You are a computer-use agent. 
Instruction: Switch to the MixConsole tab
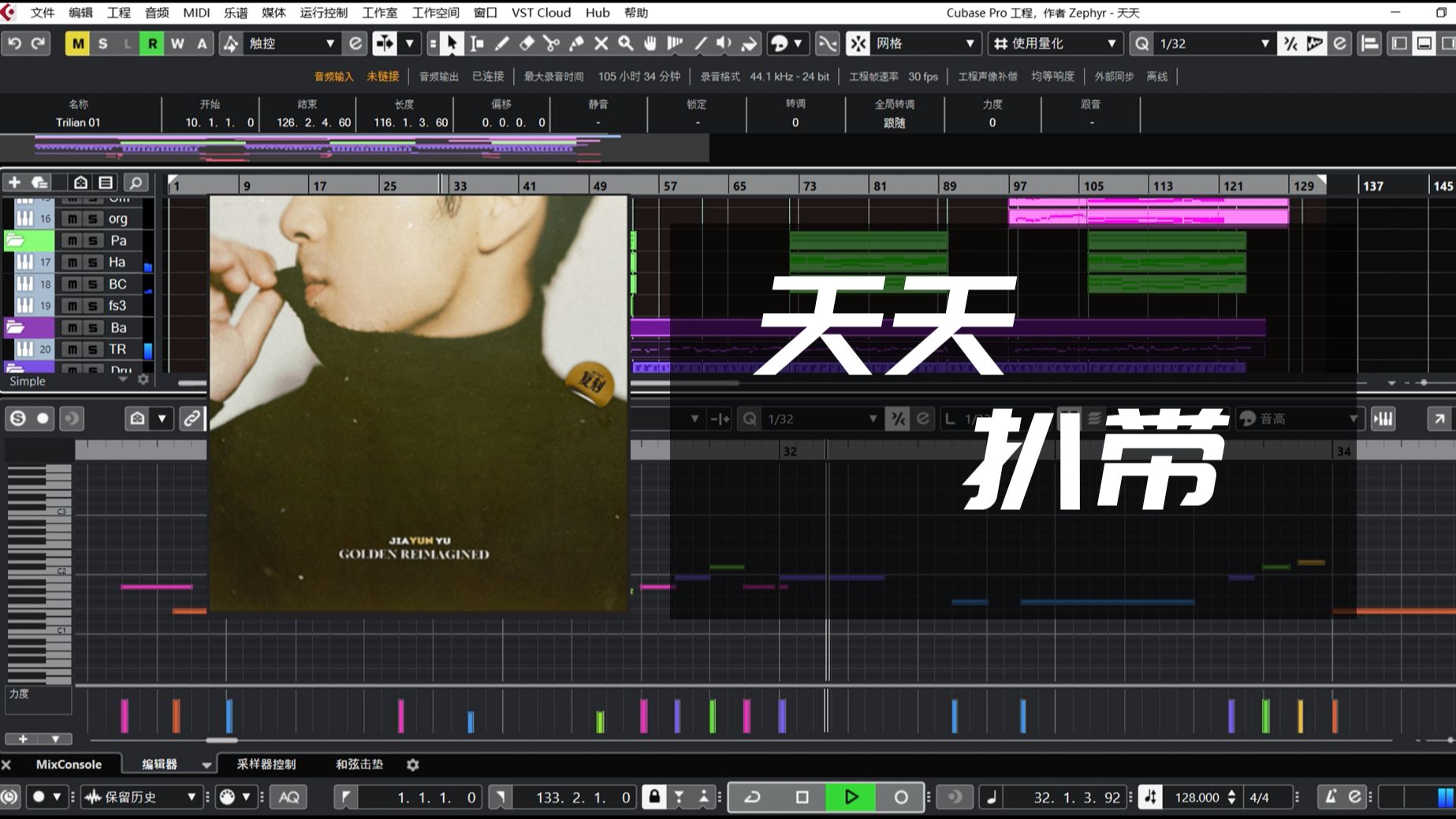tap(69, 765)
